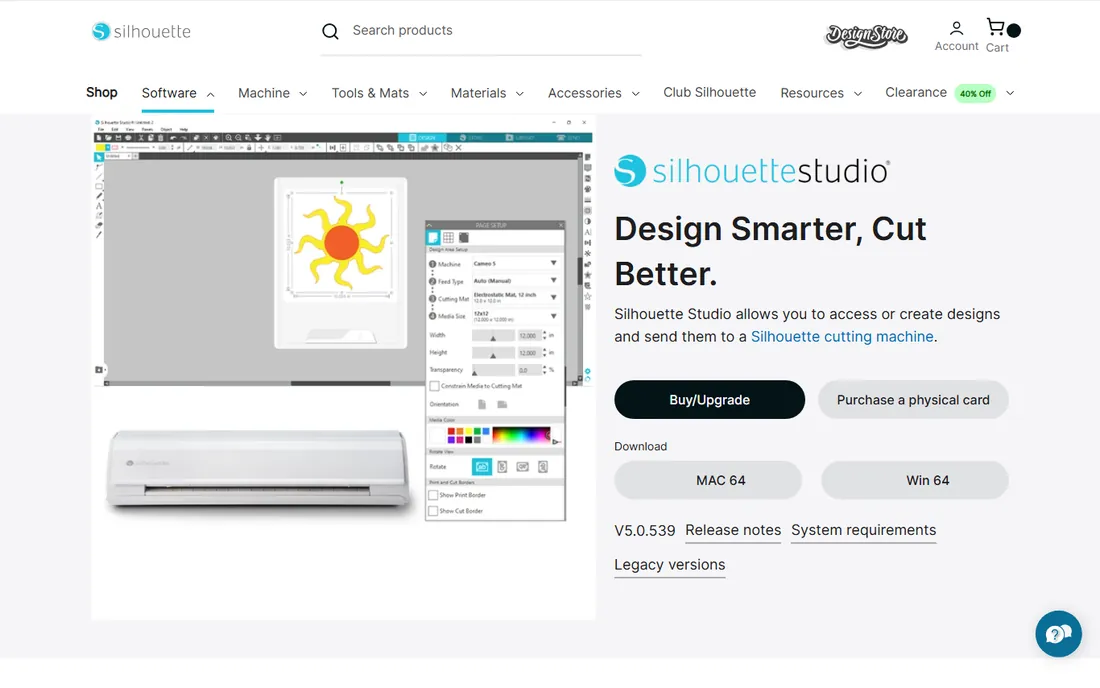The height and width of the screenshot is (688, 1100).
Task: Click the Buy/Upgrade button
Action: pyautogui.click(x=709, y=400)
